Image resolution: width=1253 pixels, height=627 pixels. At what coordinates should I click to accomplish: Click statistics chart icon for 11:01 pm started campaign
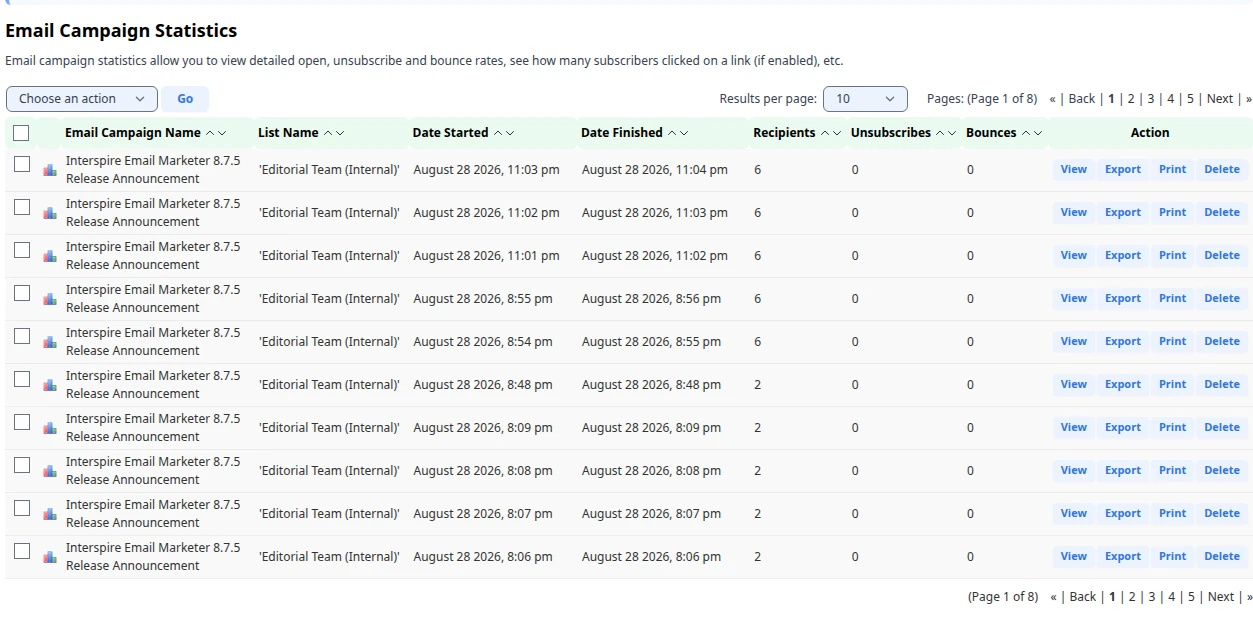[x=50, y=256]
